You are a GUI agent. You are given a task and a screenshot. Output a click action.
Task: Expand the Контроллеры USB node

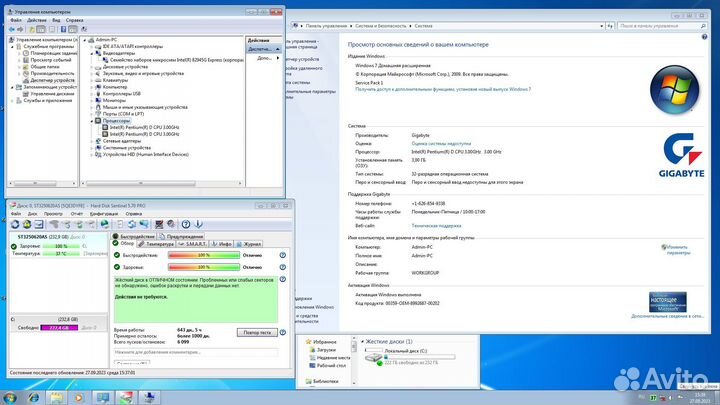point(92,94)
